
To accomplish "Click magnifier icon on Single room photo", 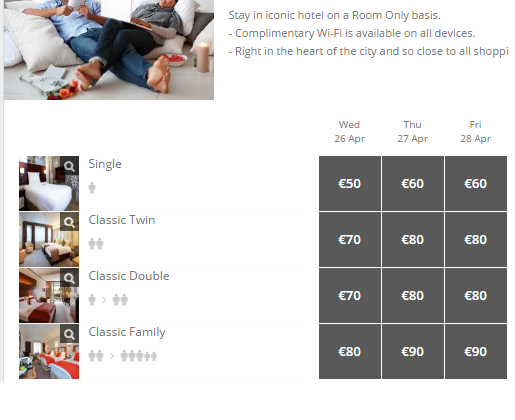I will [69, 166].
